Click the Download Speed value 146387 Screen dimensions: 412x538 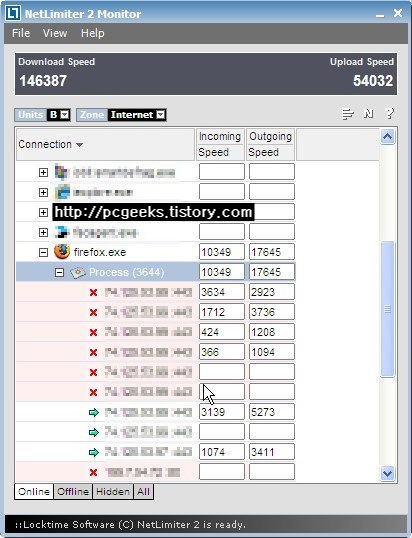pos(43,81)
